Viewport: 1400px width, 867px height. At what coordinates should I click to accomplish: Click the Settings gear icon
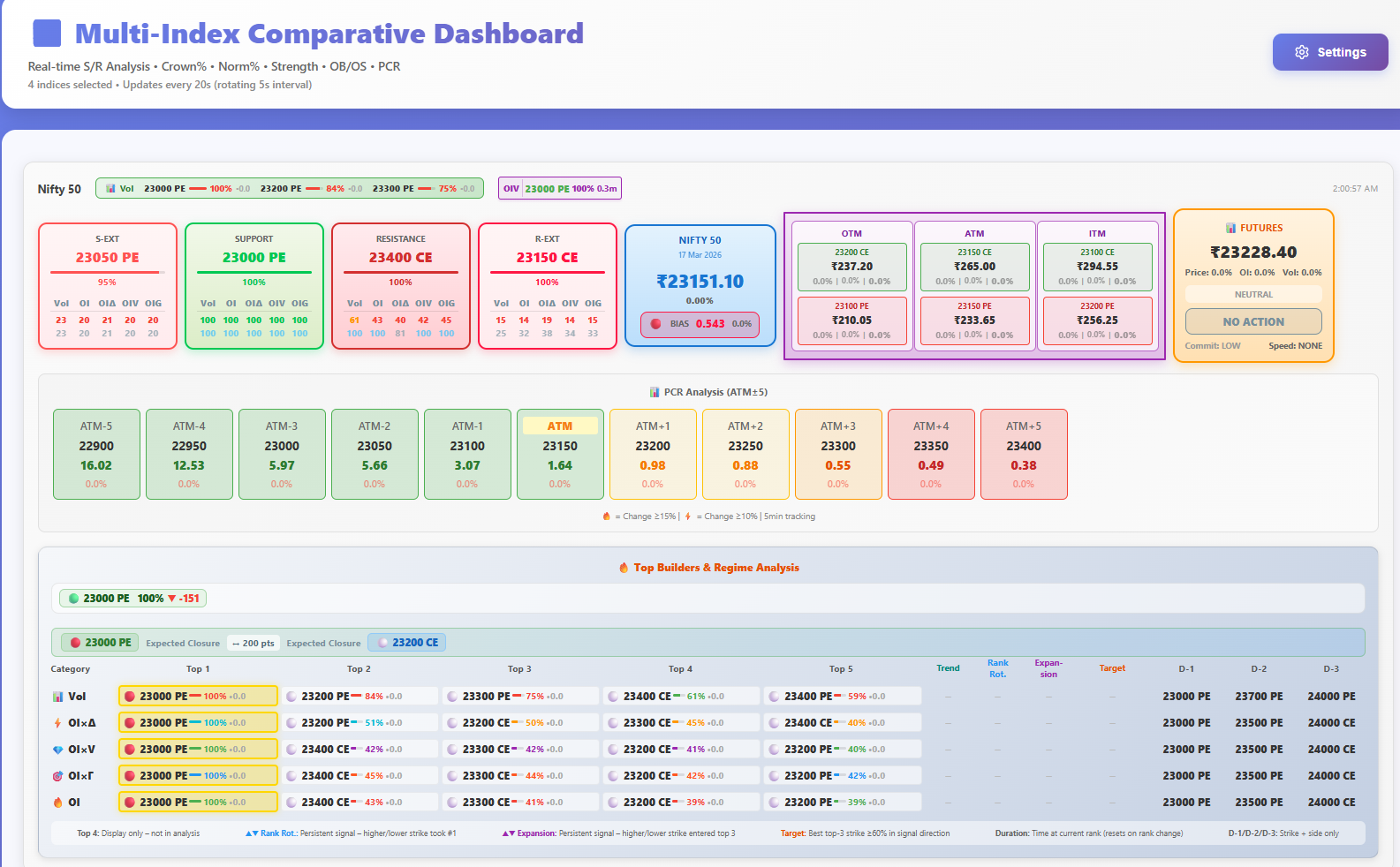pyautogui.click(x=1302, y=52)
